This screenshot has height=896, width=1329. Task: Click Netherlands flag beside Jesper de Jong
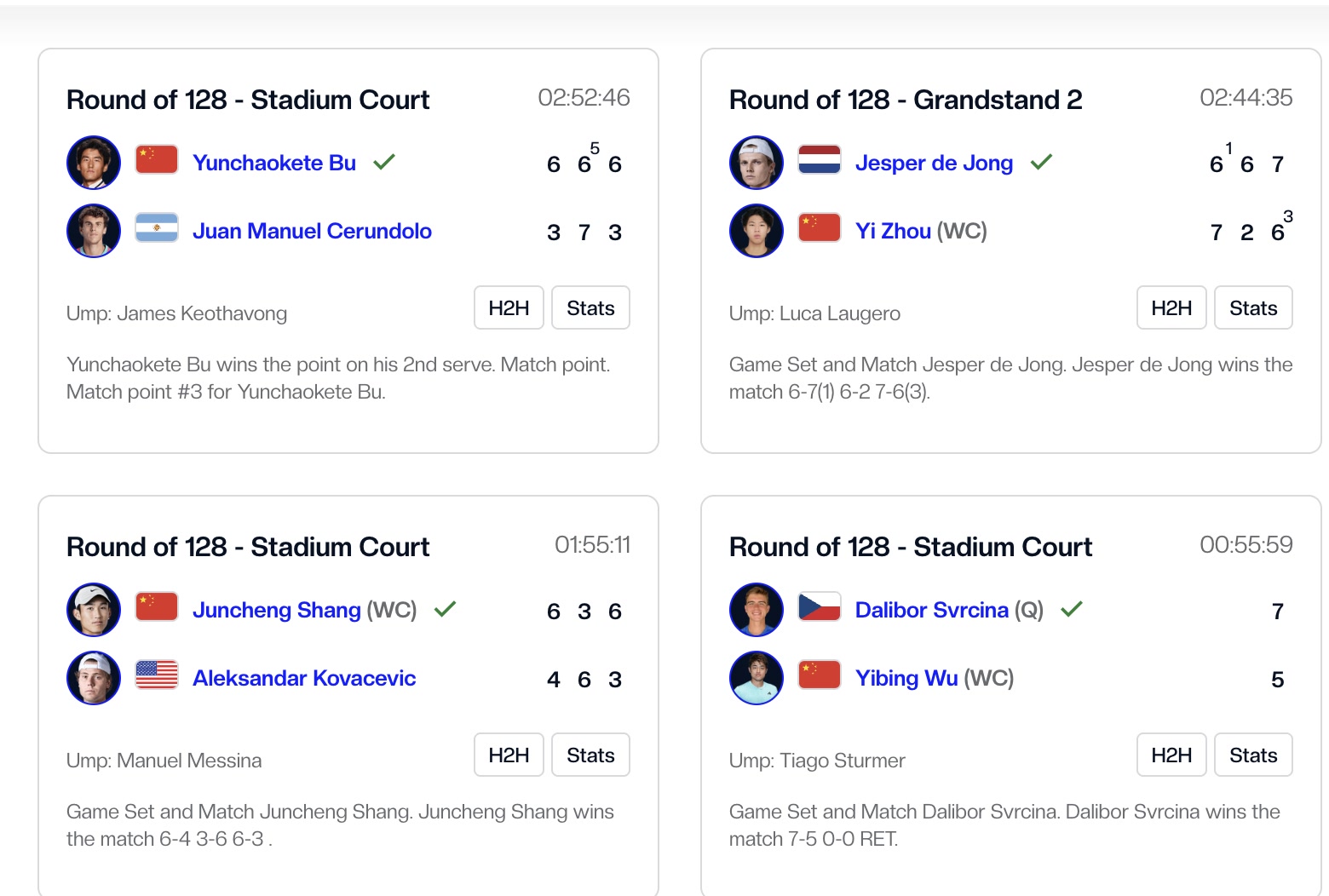point(820,160)
